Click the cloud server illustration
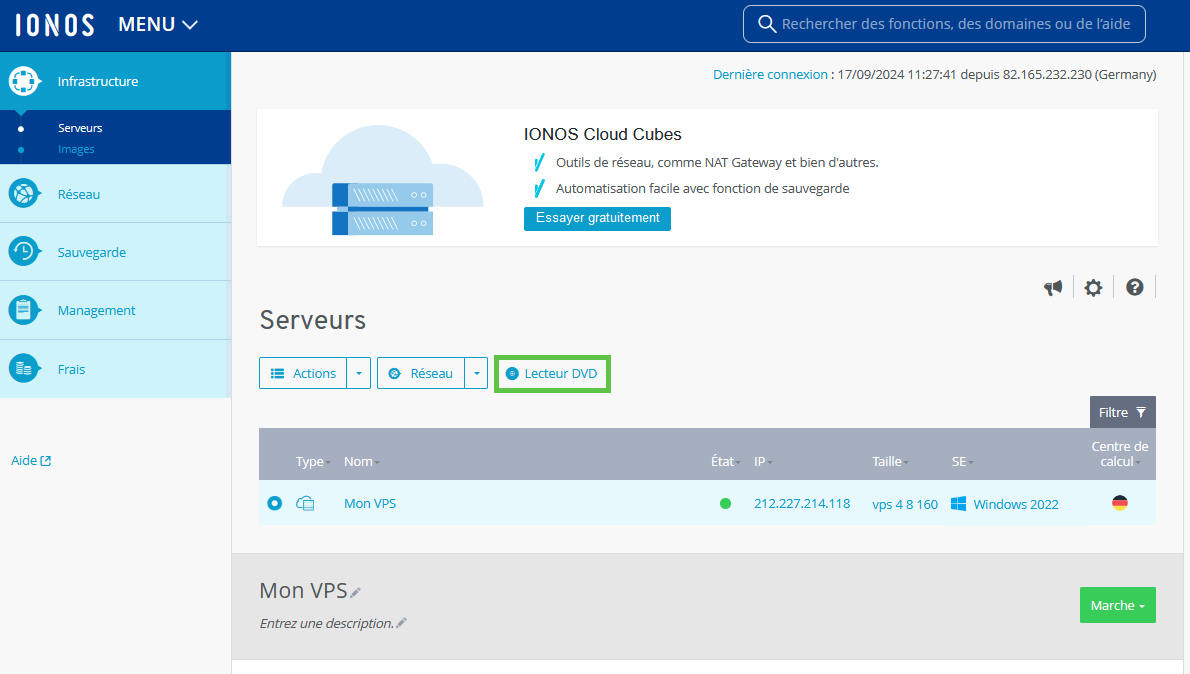The width and height of the screenshot is (1190, 674). (x=382, y=181)
